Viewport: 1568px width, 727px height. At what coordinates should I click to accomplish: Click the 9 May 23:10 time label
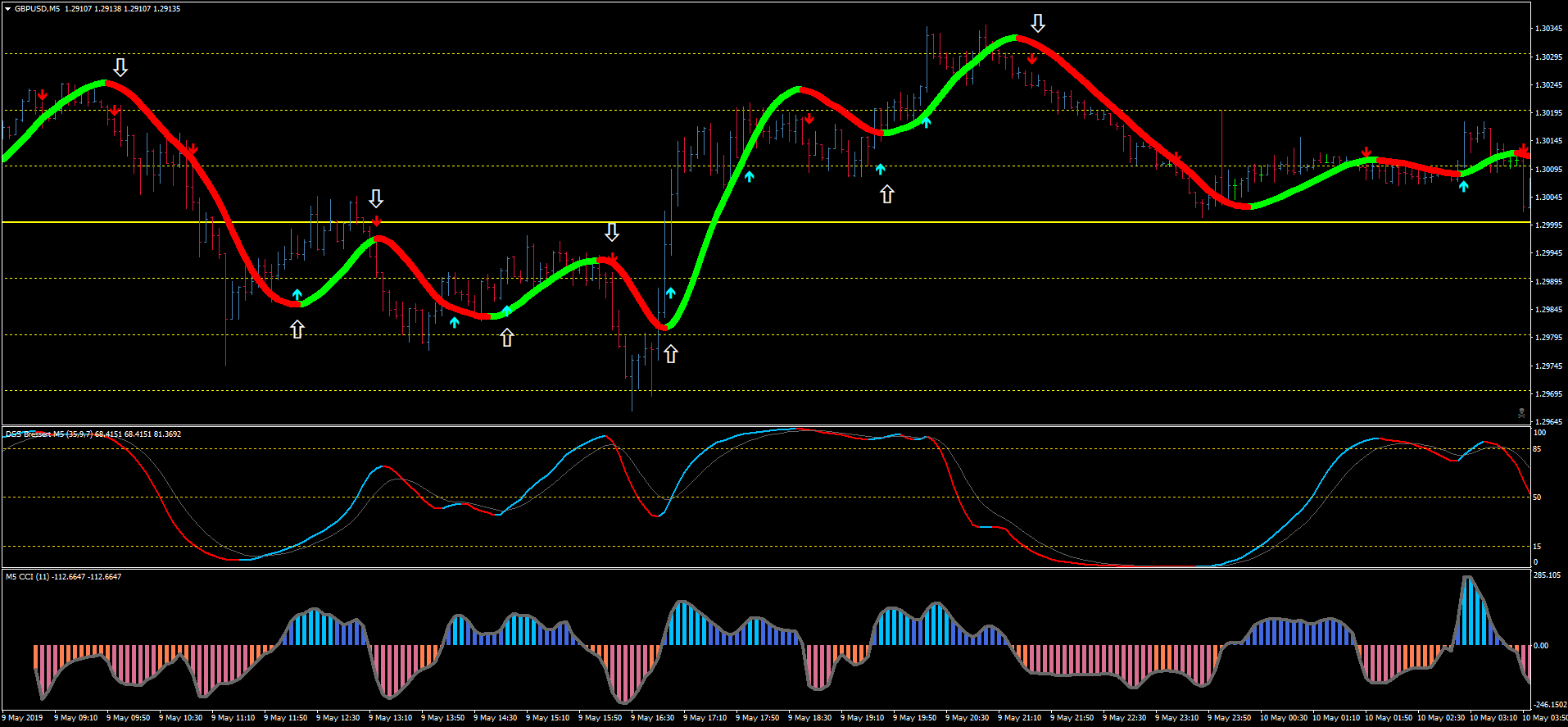(x=1176, y=718)
